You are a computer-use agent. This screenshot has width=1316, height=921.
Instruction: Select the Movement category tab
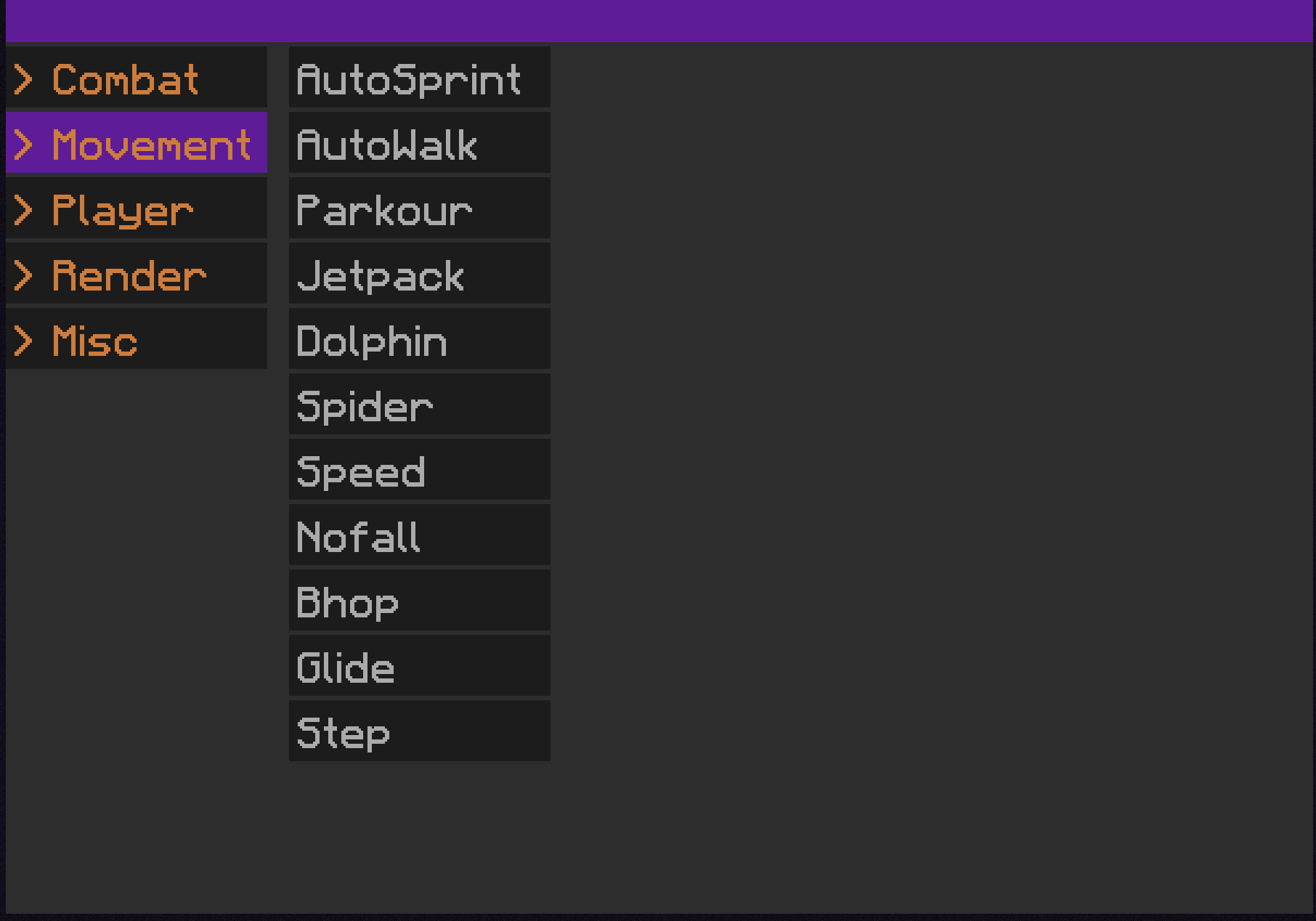coord(137,142)
